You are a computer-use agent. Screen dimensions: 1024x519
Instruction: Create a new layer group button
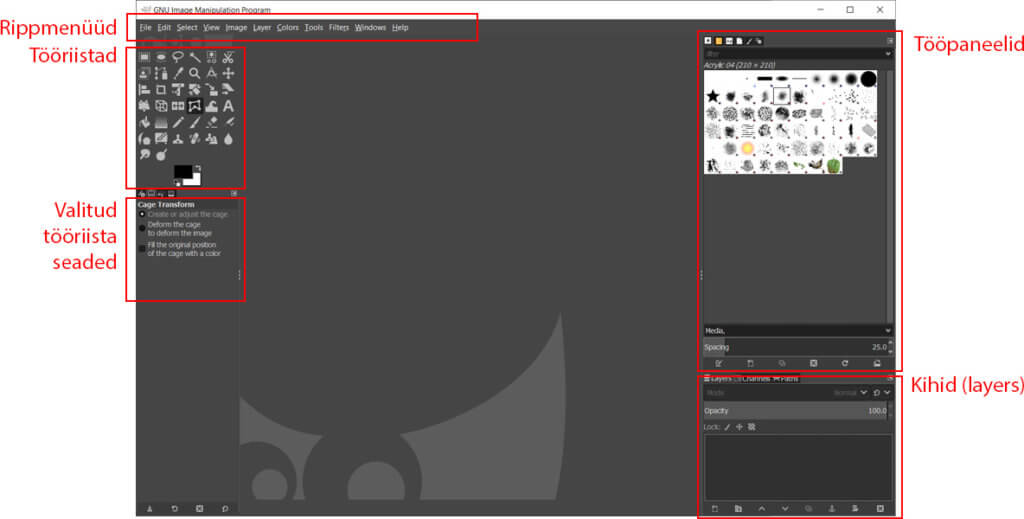[x=738, y=509]
